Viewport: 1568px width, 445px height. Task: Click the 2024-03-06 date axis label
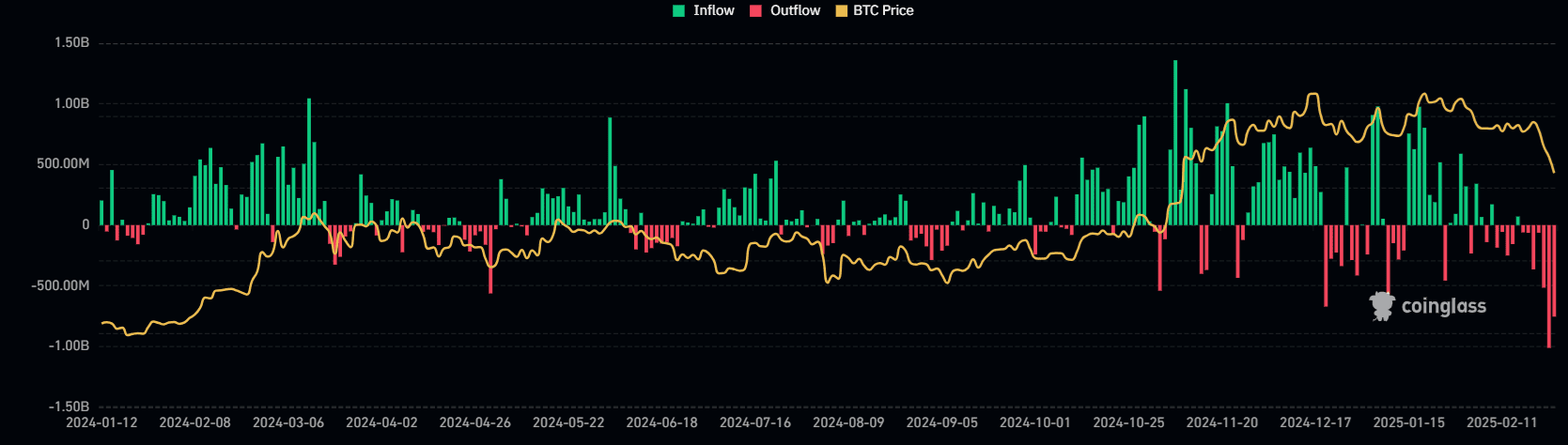288,422
